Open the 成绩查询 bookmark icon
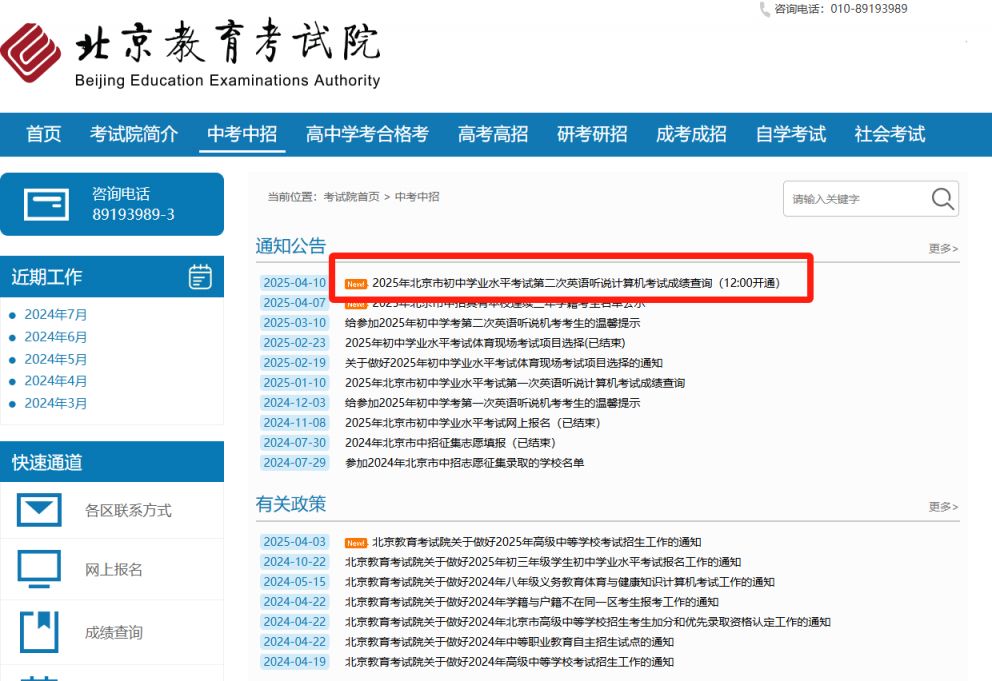The height and width of the screenshot is (681, 992). tap(39, 632)
